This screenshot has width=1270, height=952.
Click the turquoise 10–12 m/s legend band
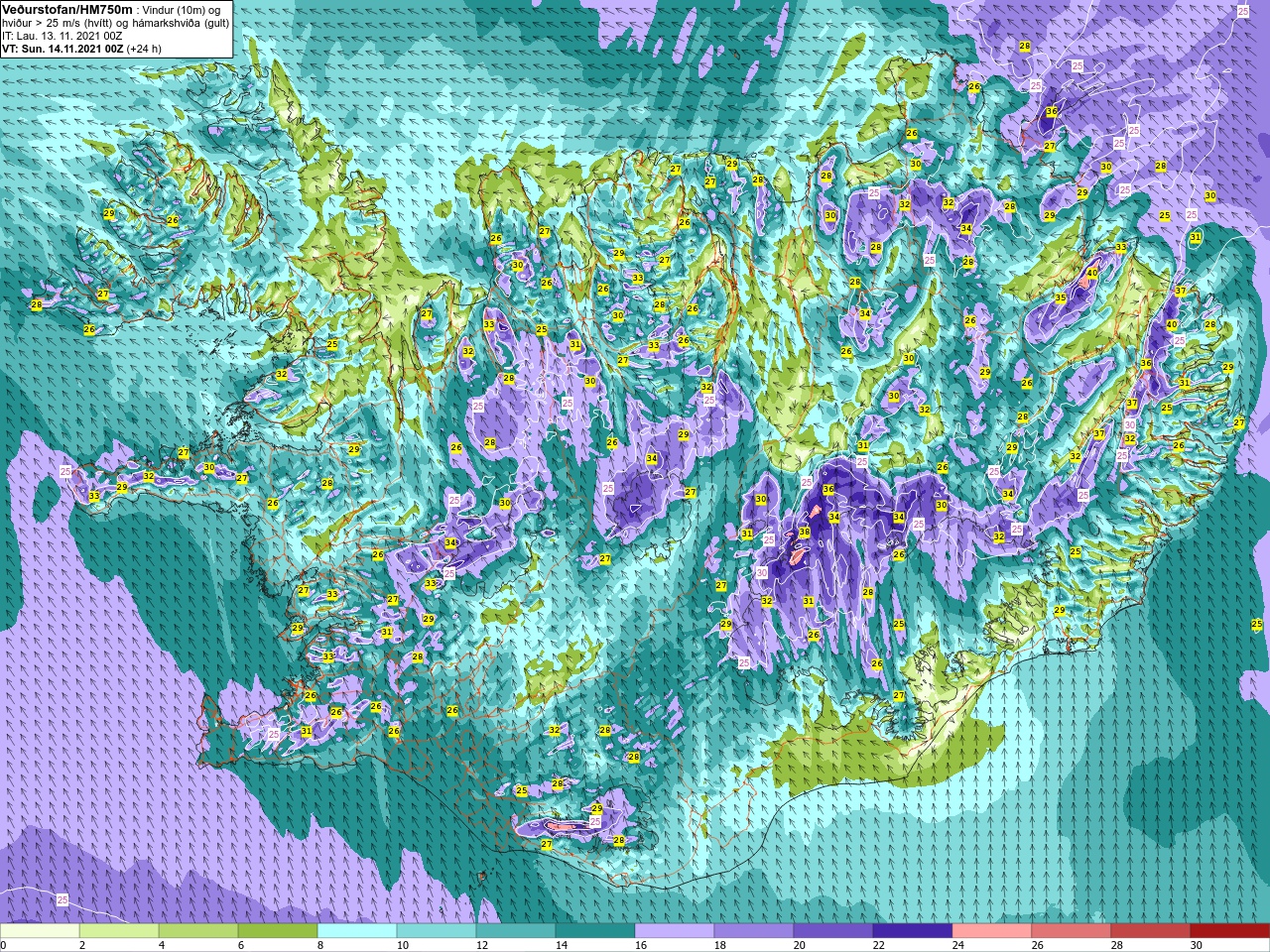437,931
